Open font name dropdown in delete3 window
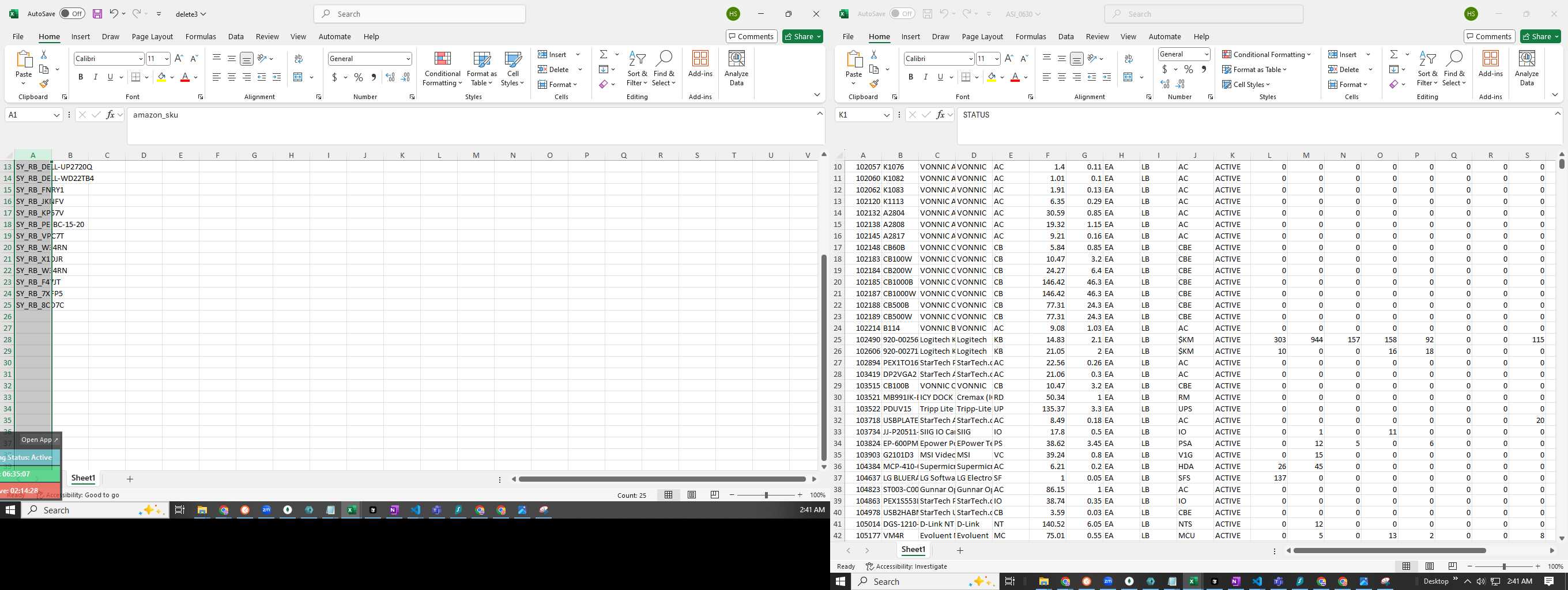 coord(141,58)
